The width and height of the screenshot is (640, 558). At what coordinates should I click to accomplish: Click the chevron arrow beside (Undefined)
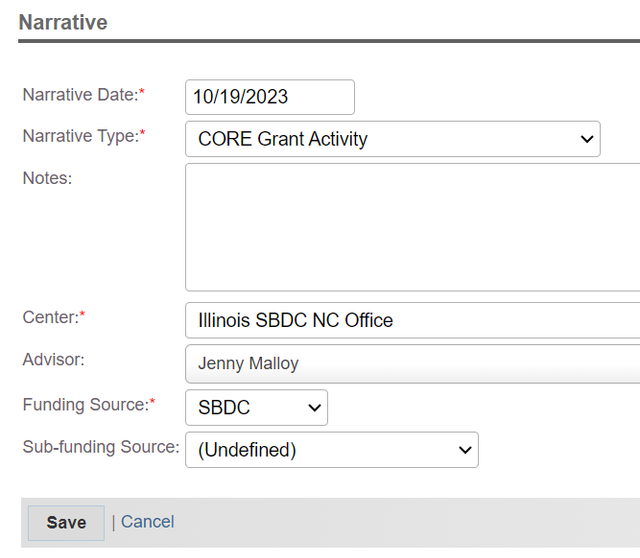465,450
